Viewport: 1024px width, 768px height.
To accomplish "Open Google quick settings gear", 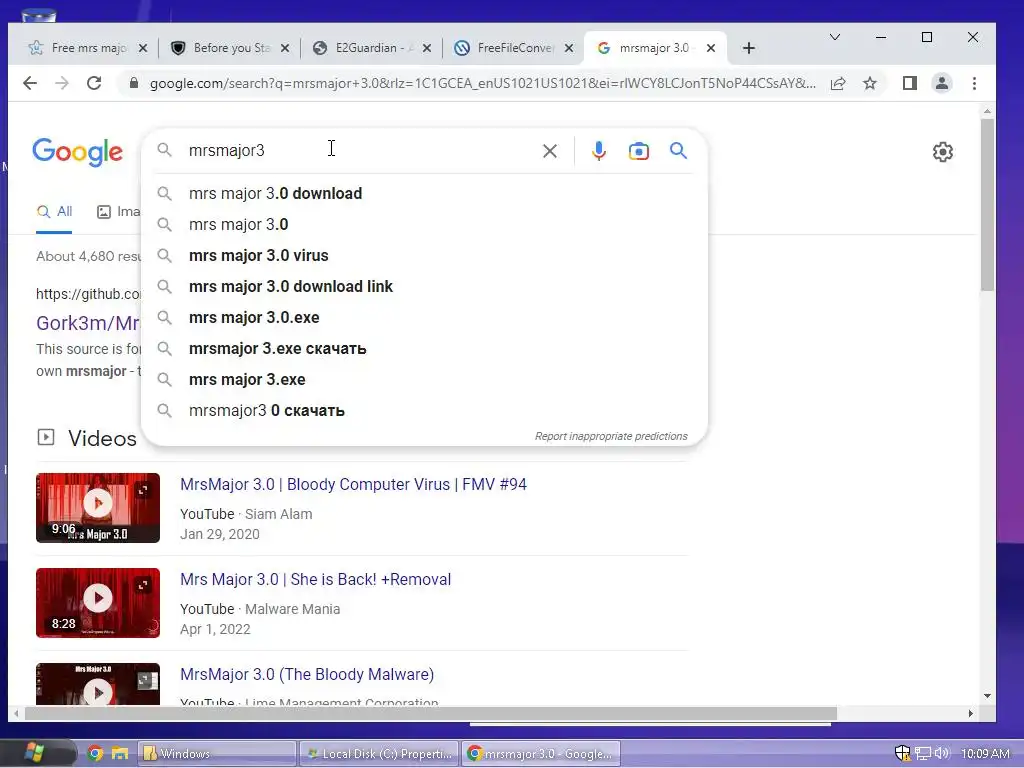I will click(x=942, y=152).
